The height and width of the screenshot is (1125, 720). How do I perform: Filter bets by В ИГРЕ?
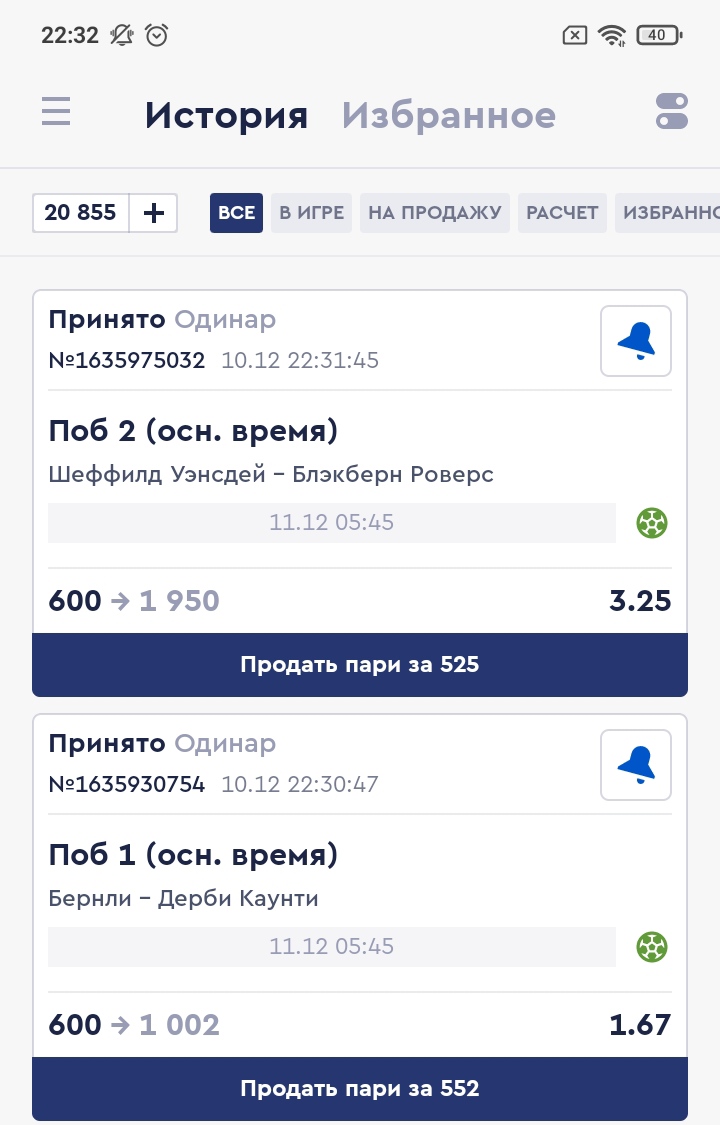click(311, 213)
